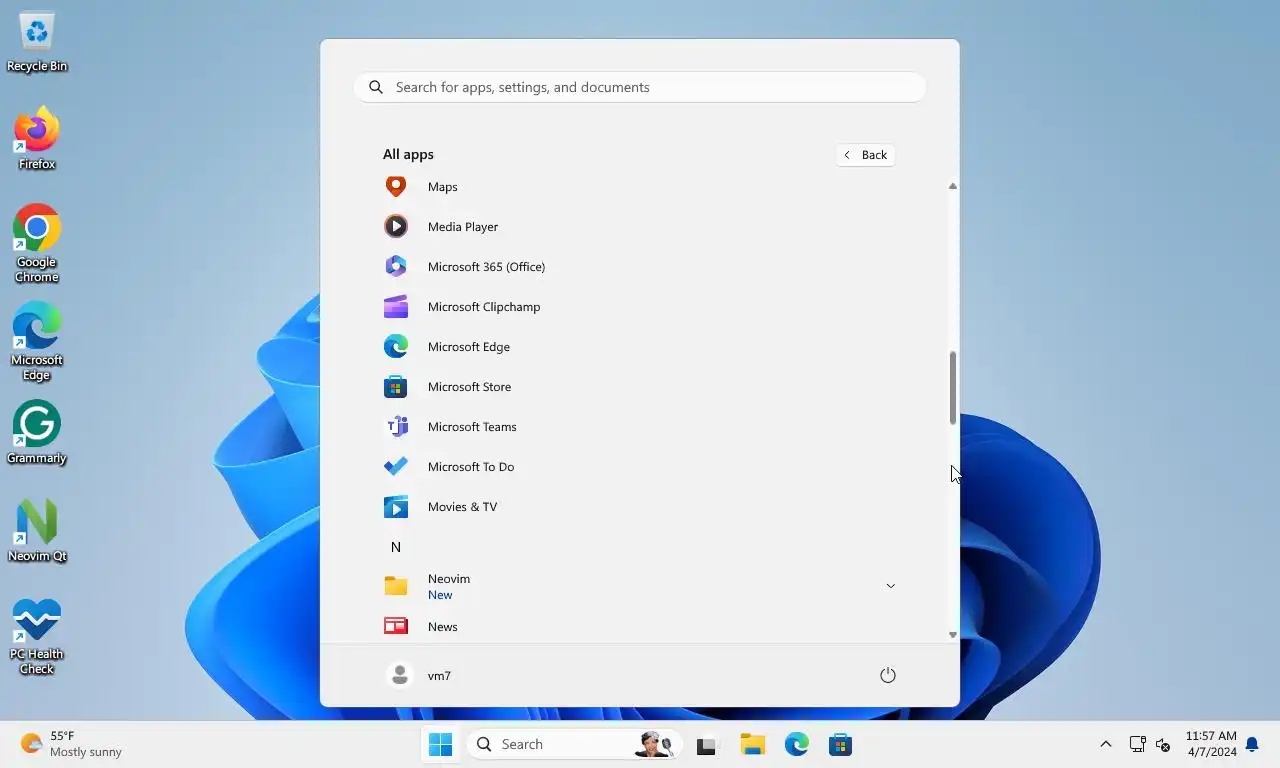The width and height of the screenshot is (1280, 768).
Task: Jump to letter N section header
Action: click(x=396, y=546)
